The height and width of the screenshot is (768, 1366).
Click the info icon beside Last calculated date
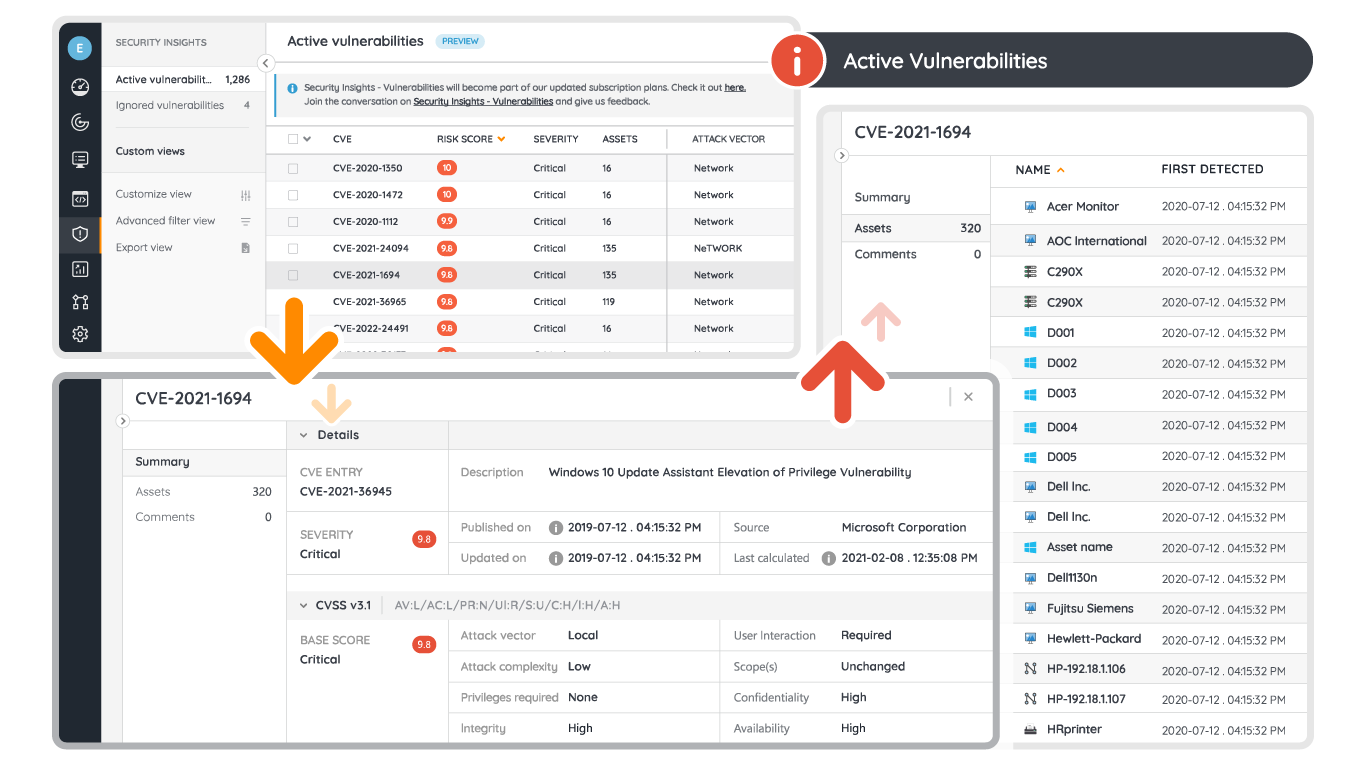coord(828,558)
